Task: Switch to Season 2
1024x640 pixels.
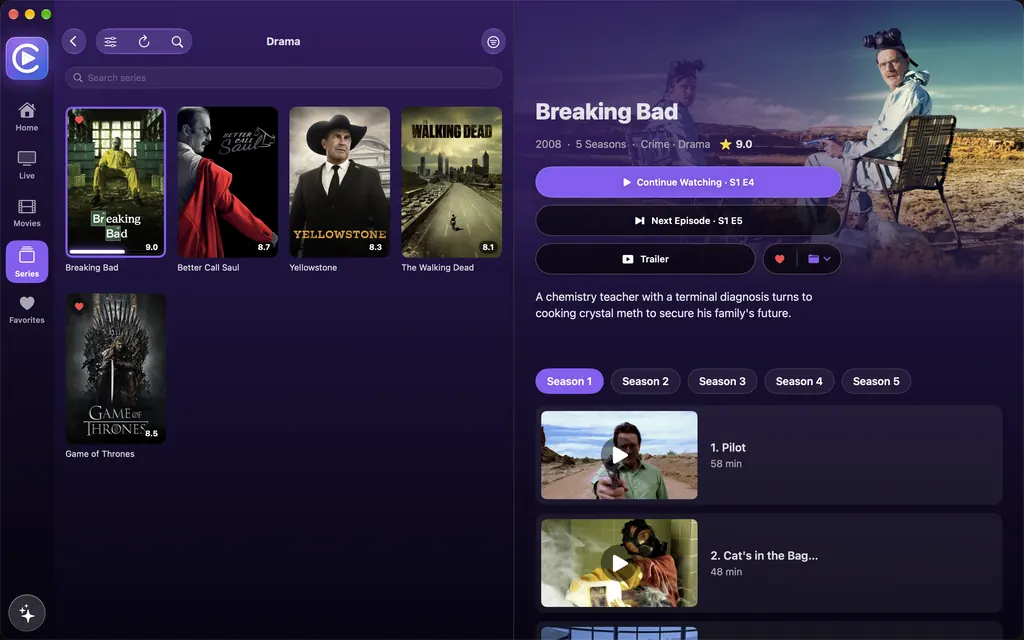Action: point(645,381)
